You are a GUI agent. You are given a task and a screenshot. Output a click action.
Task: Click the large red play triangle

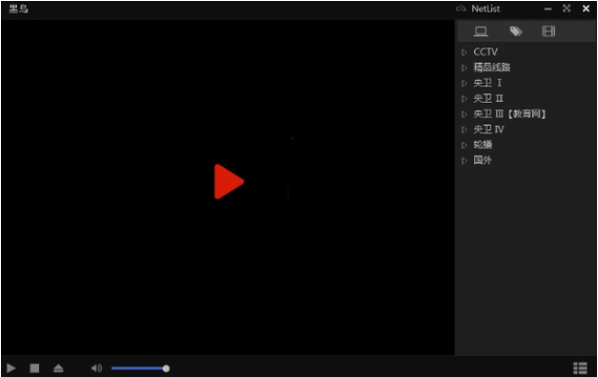(229, 182)
